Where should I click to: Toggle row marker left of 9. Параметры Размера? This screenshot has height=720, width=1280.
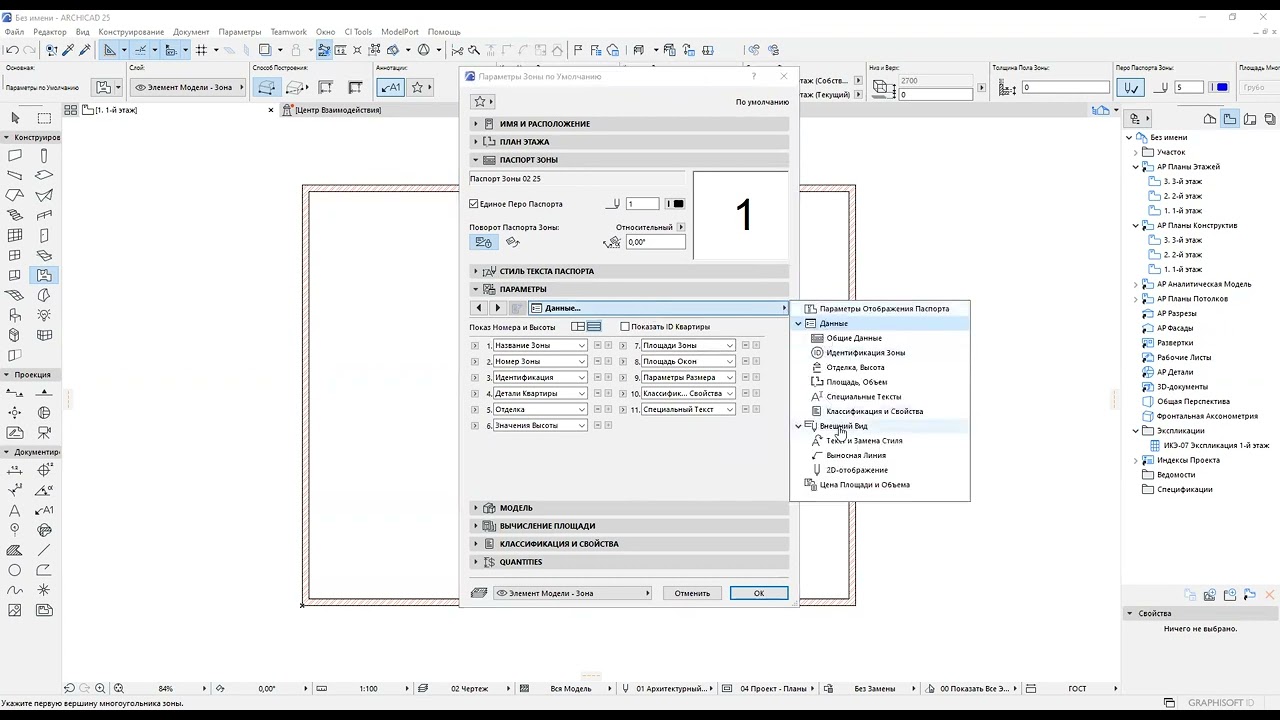[623, 377]
